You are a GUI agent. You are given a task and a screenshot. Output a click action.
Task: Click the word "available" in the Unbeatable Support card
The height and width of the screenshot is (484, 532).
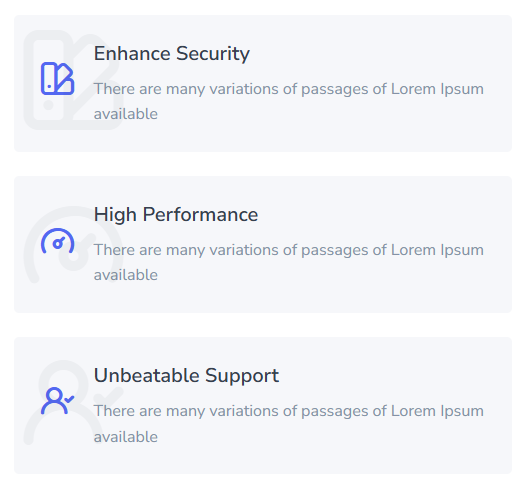coord(126,437)
